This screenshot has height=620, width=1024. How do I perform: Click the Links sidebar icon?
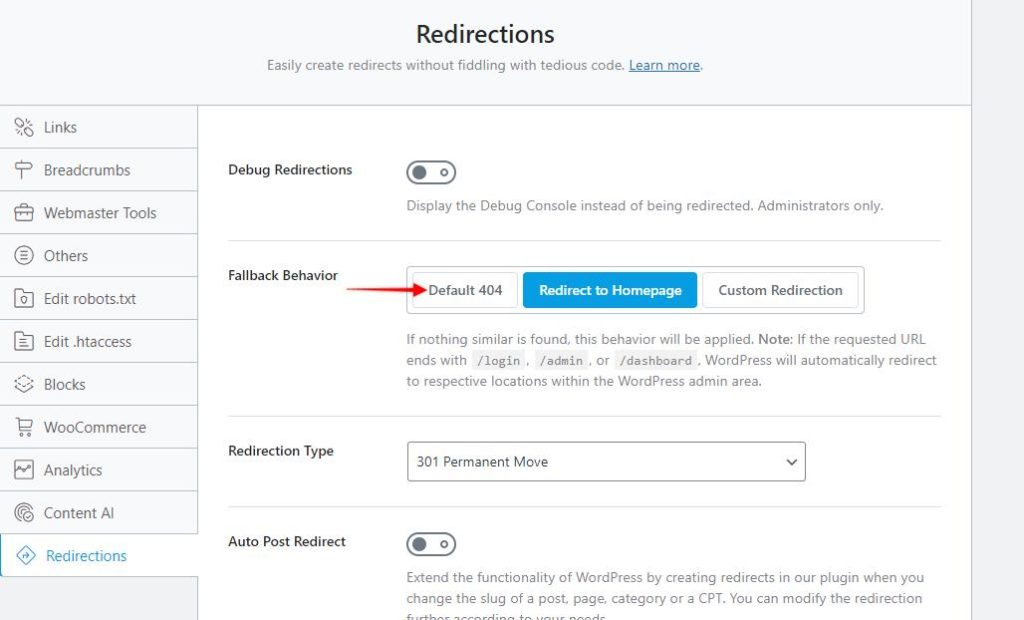24,127
